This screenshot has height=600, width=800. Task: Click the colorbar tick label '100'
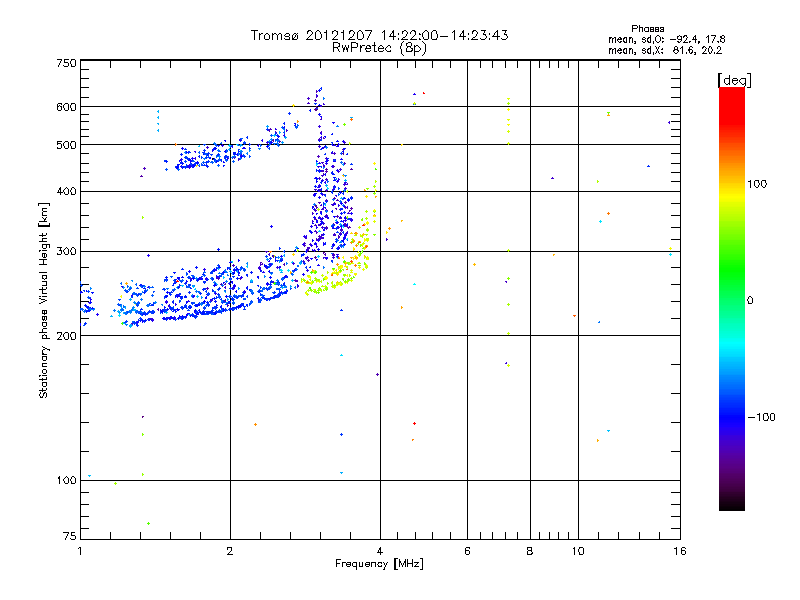(757, 184)
